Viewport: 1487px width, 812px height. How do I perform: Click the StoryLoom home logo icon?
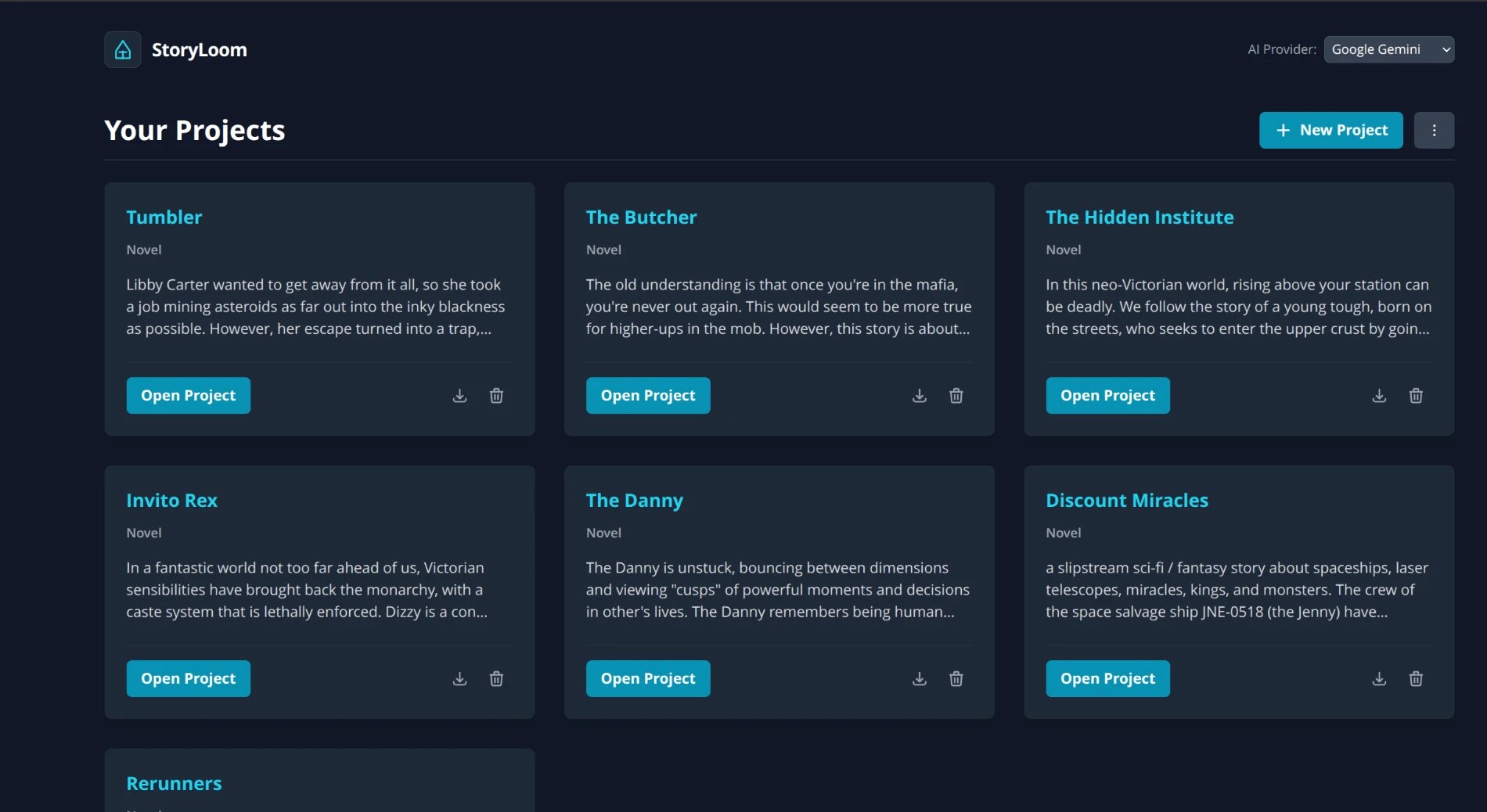tap(123, 50)
